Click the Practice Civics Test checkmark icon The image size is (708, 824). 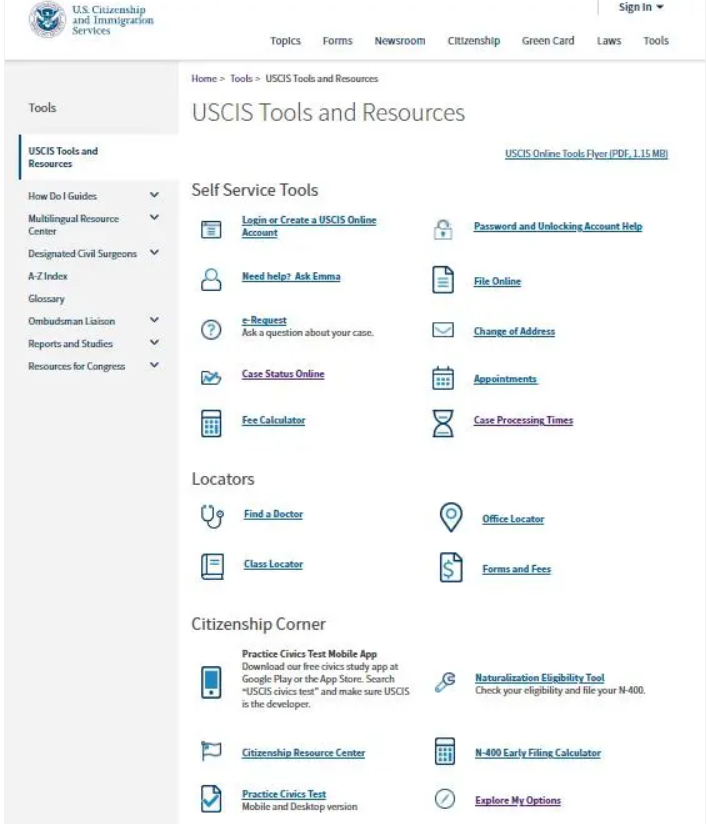pyautogui.click(x=211, y=799)
